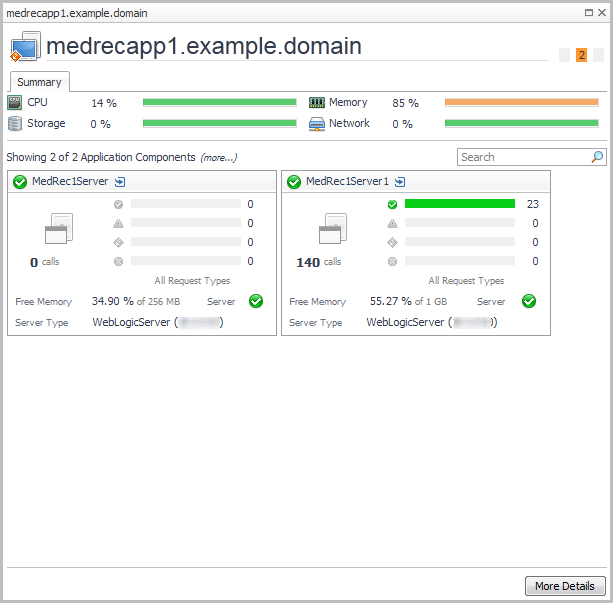613x603 pixels.
Task: Open the MedRec1Server component name
Action: click(x=70, y=181)
